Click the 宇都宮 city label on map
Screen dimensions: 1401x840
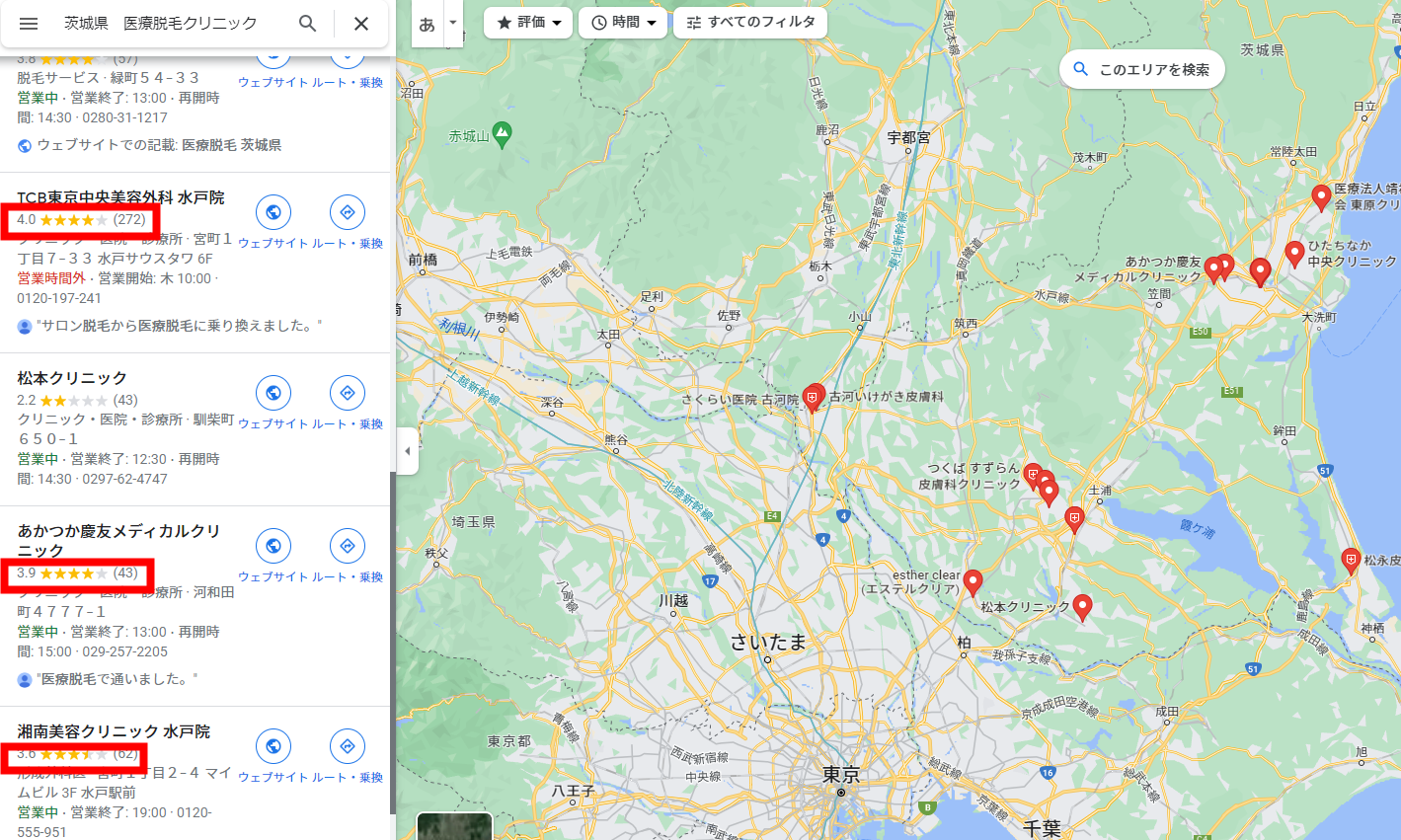(x=908, y=138)
